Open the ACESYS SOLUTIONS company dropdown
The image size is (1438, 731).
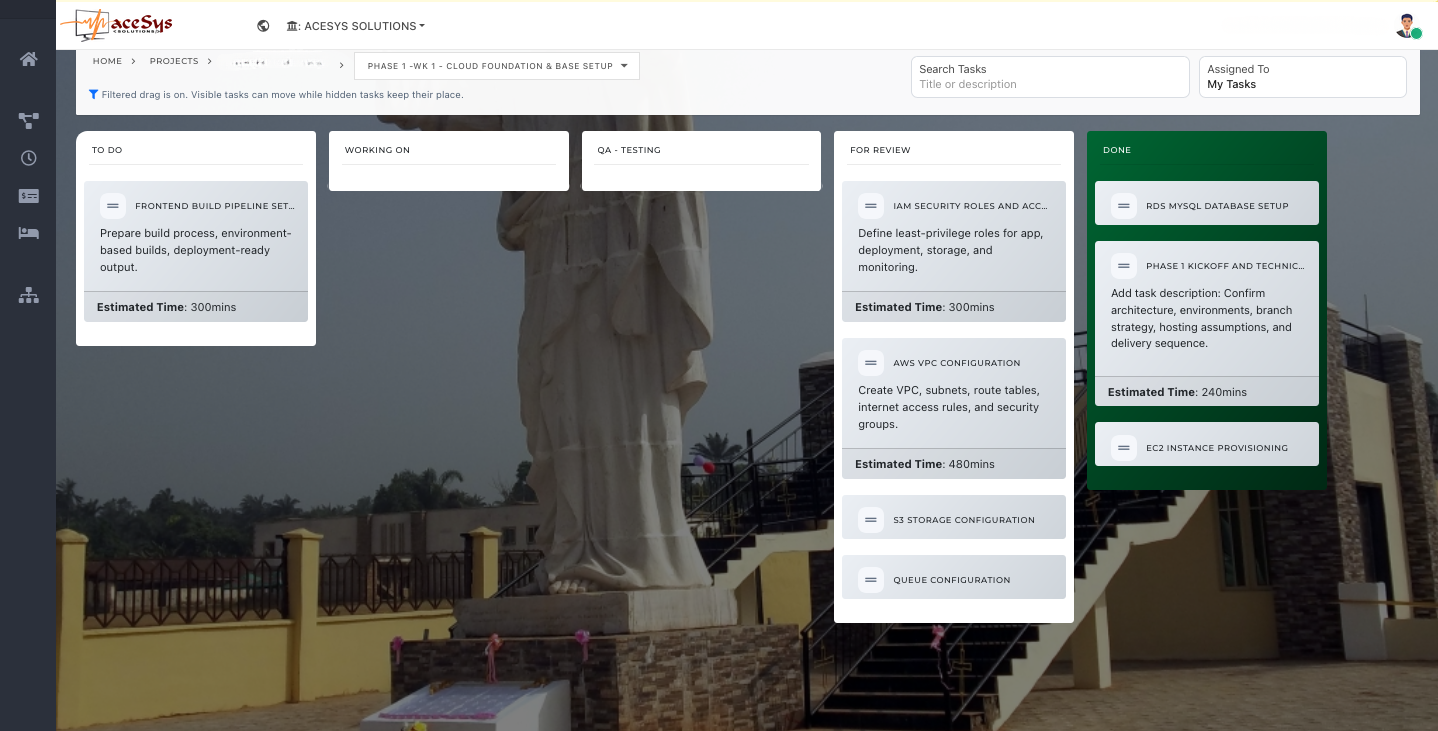(x=355, y=26)
